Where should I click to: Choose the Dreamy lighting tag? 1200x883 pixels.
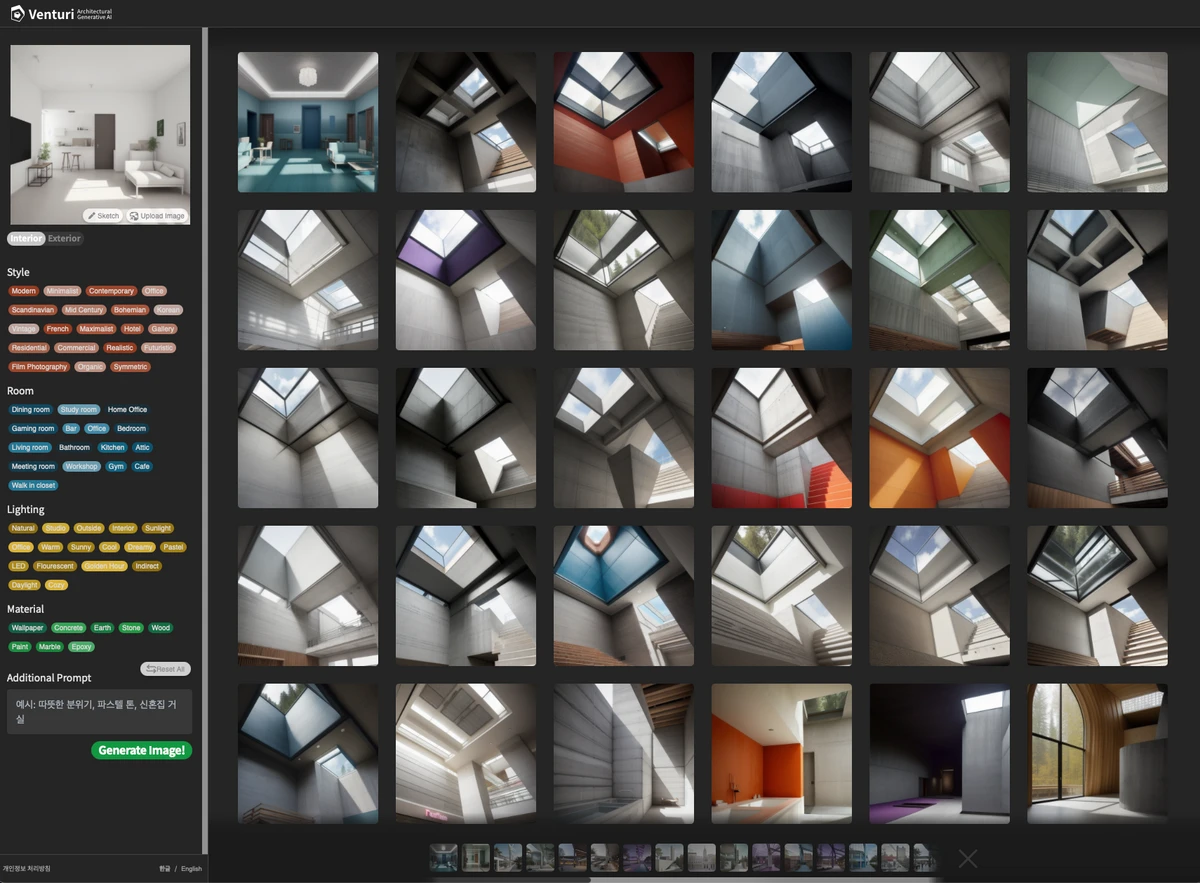[140, 547]
